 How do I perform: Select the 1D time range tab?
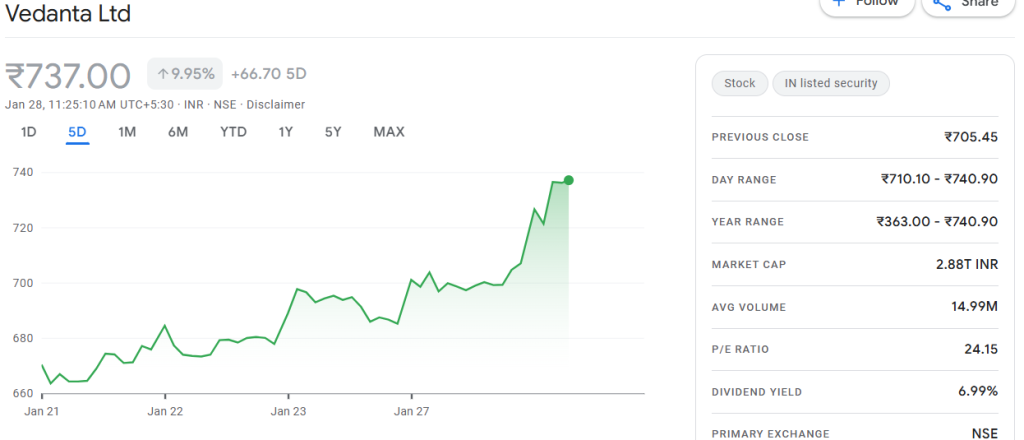pos(28,133)
